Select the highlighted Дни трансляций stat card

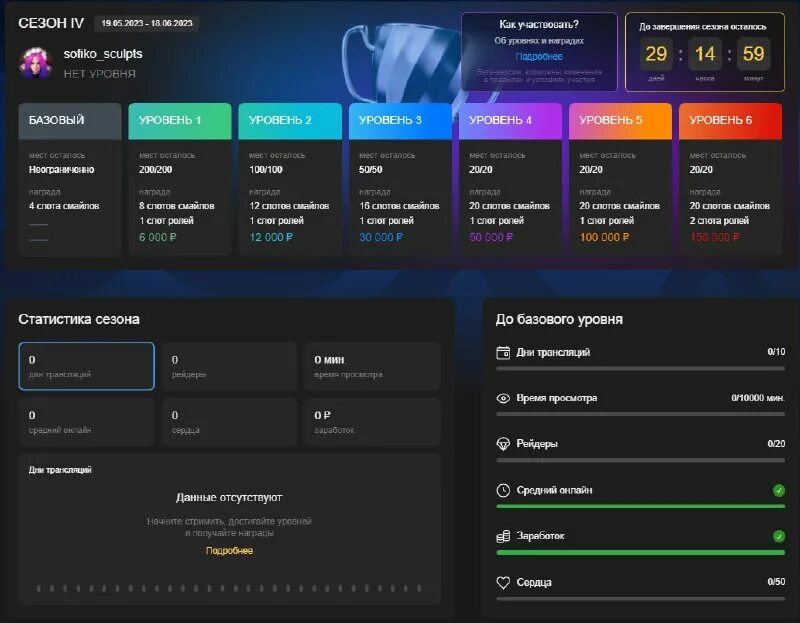point(85,365)
